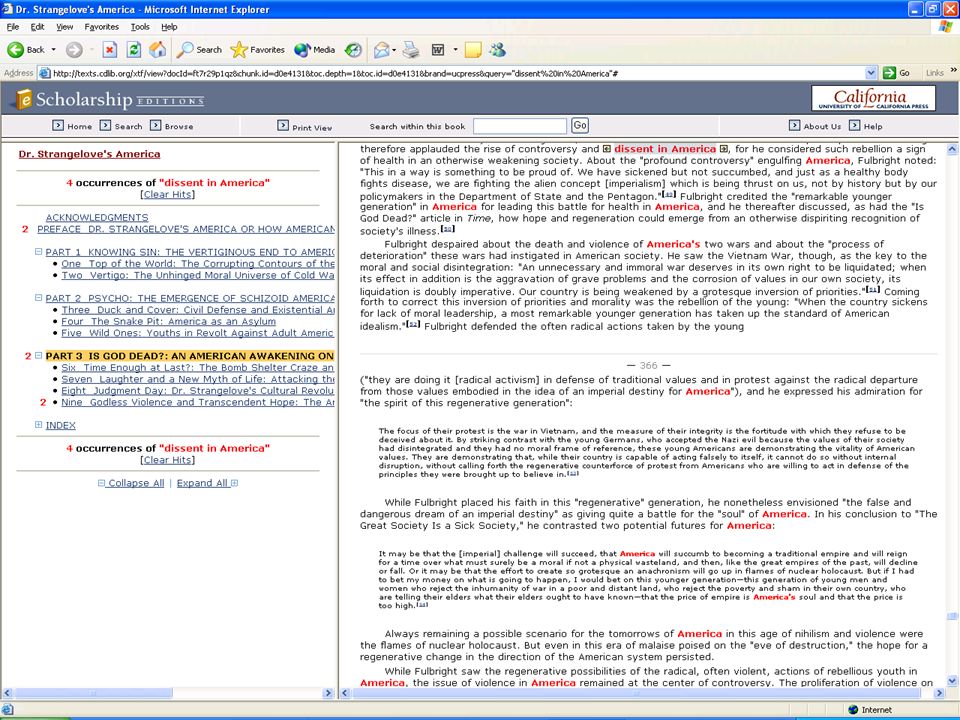Screen dimensions: 960x720
Task: Open chapter Nine Godless Violence and Transcendent Hope
Action: (x=198, y=402)
